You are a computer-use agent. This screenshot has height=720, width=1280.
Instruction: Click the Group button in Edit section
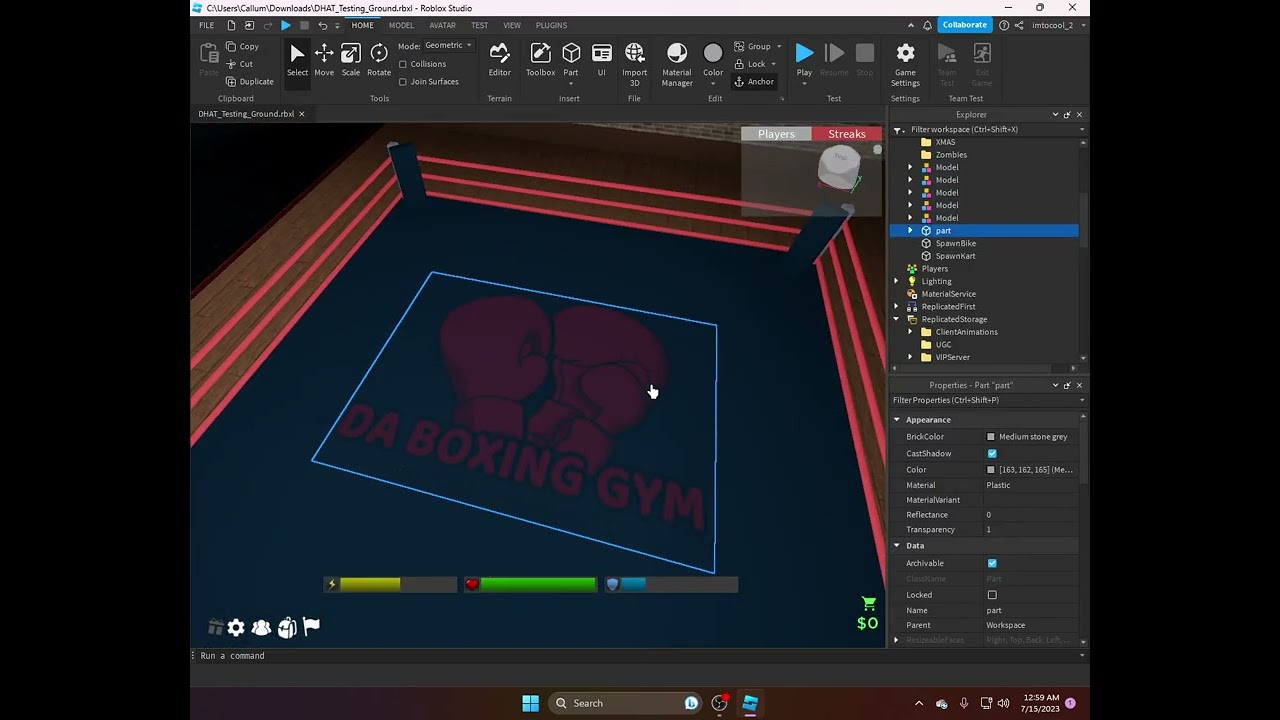752,46
